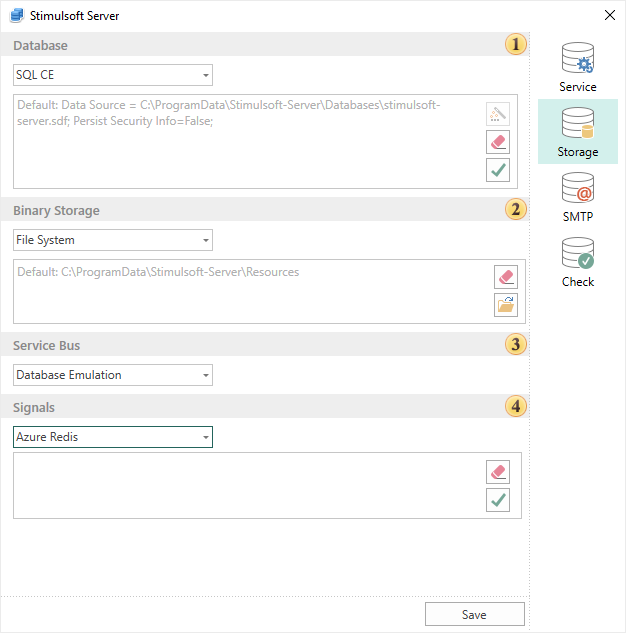Screen dimensions: 626x633
Task: Expand the SQL CE database type dropdown
Action: pos(113,75)
